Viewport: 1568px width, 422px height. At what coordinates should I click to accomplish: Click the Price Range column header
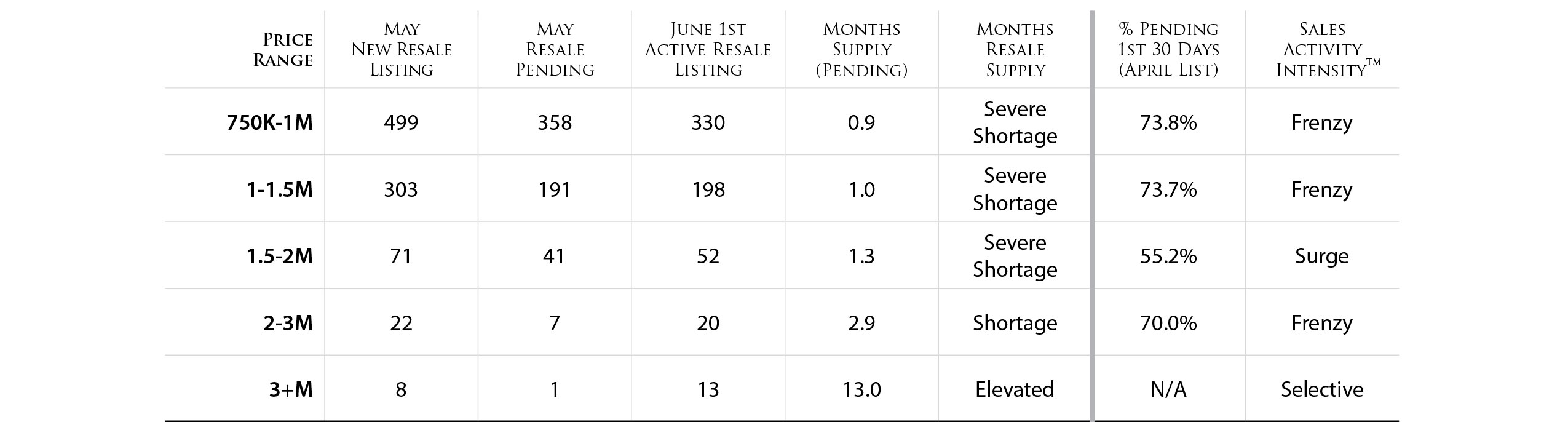click(283, 50)
